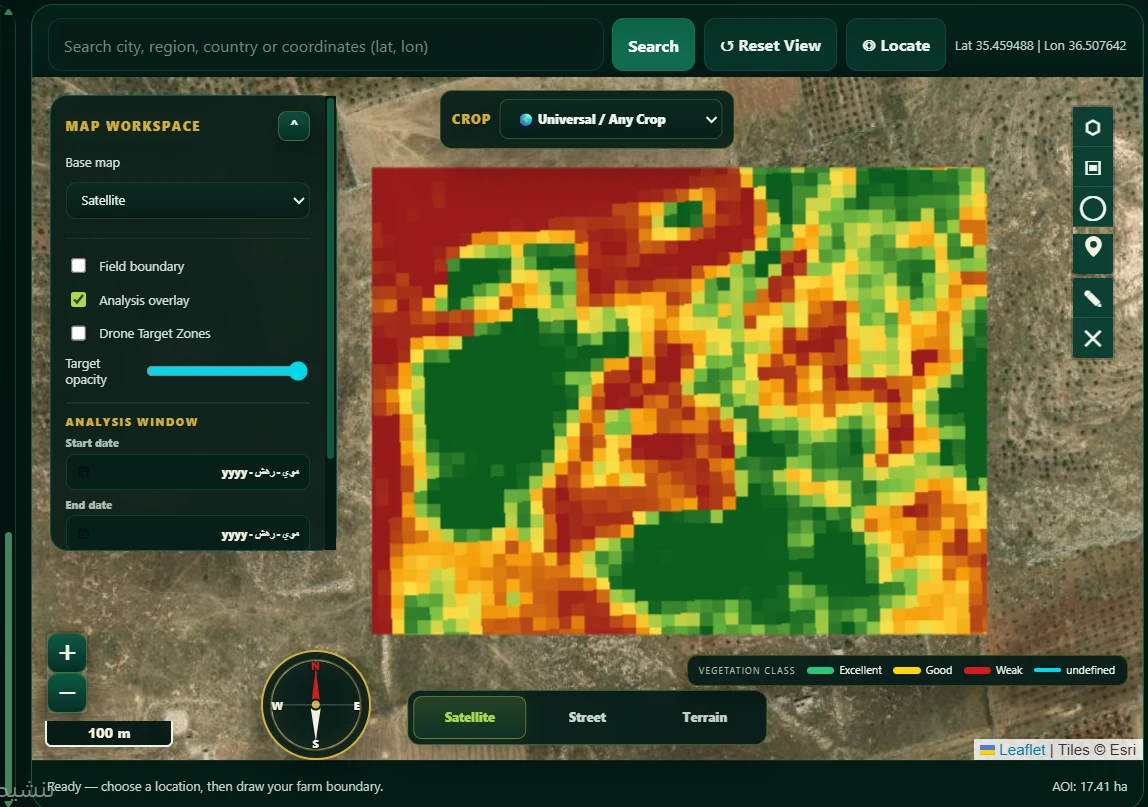
Task: Switch to the Street map tab
Action: (587, 718)
